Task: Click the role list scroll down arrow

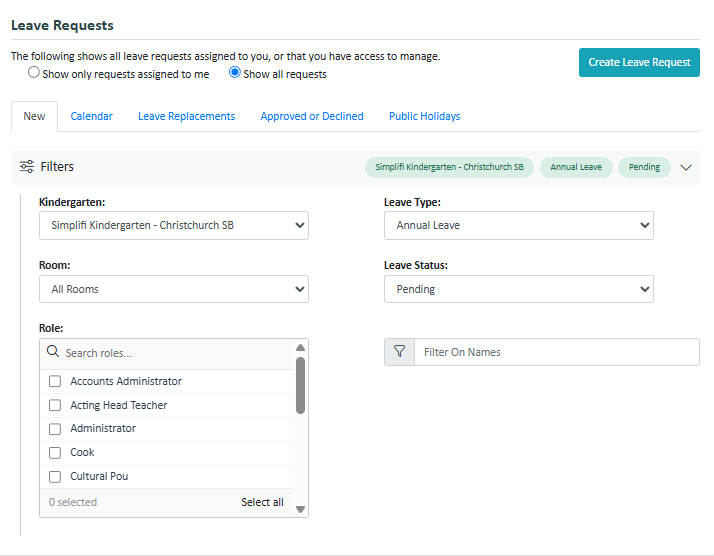Action: [x=300, y=509]
